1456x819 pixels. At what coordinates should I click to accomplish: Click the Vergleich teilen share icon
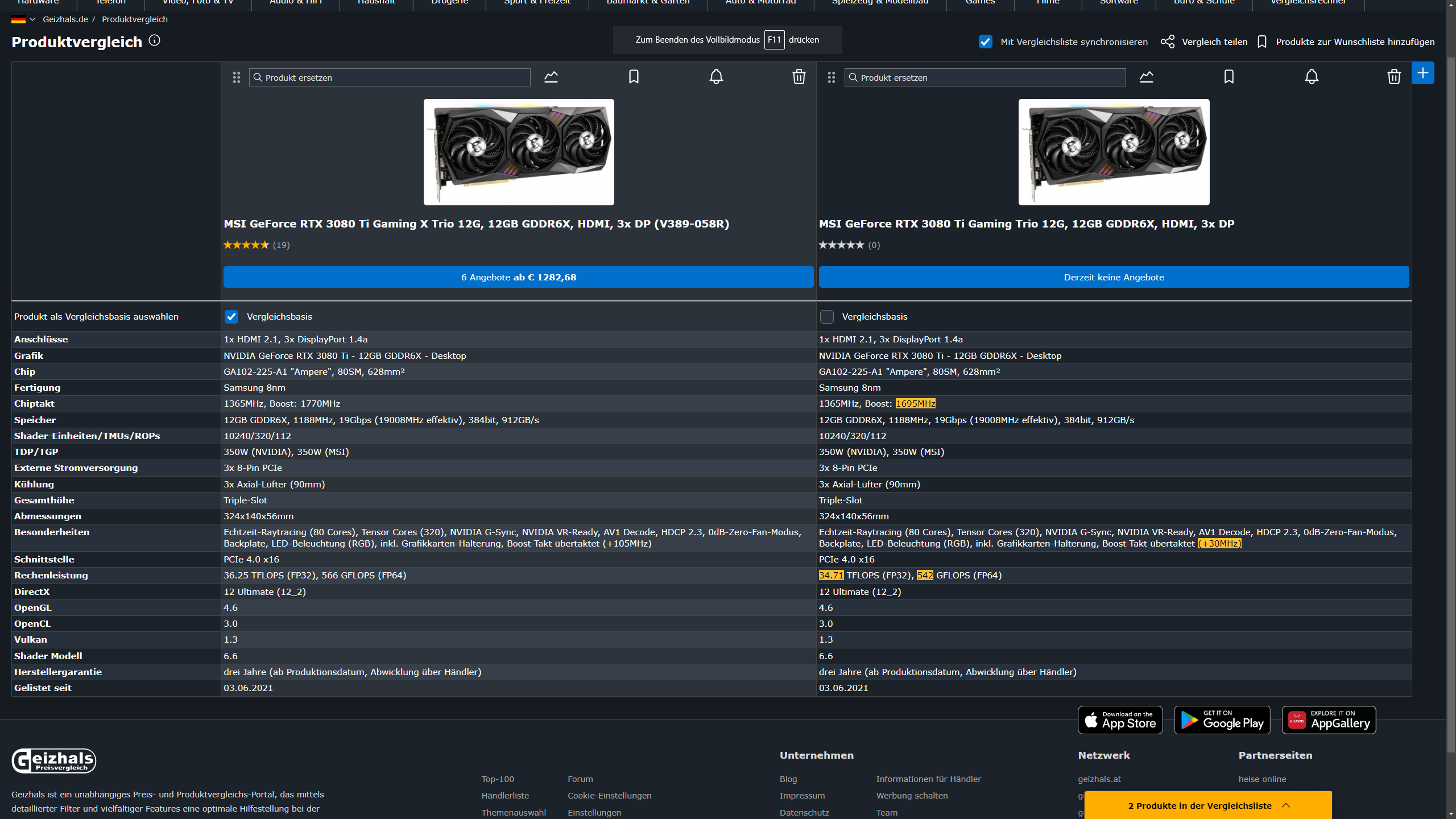[x=1167, y=42]
